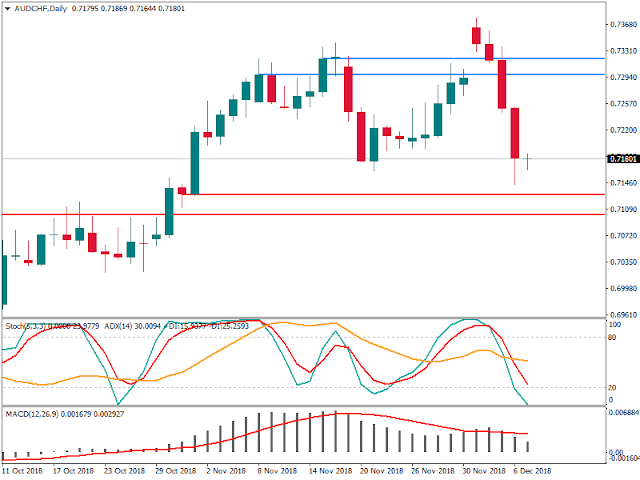Select the upper red support line

click(394, 194)
